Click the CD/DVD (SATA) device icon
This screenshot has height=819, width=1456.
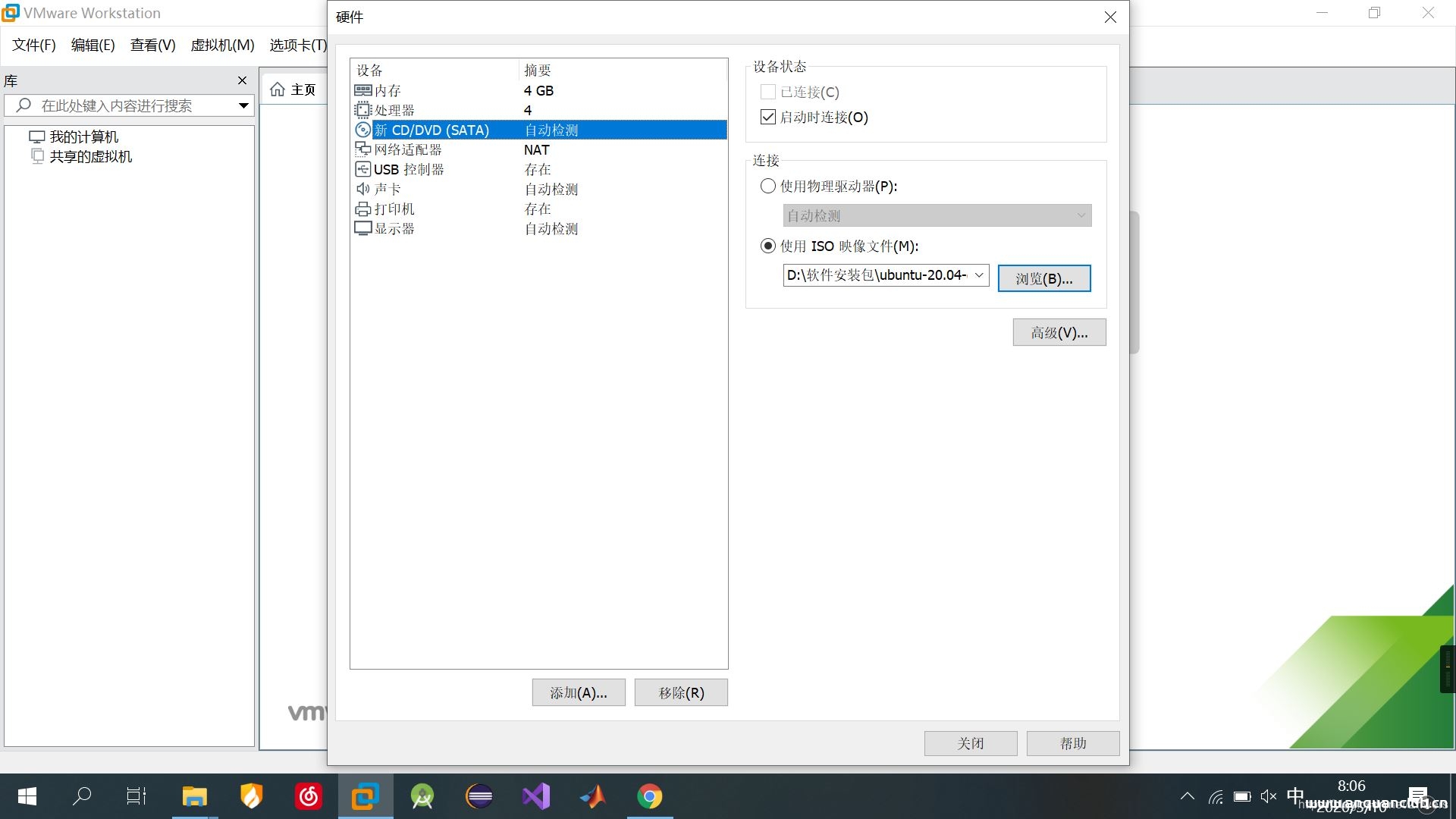click(x=363, y=130)
